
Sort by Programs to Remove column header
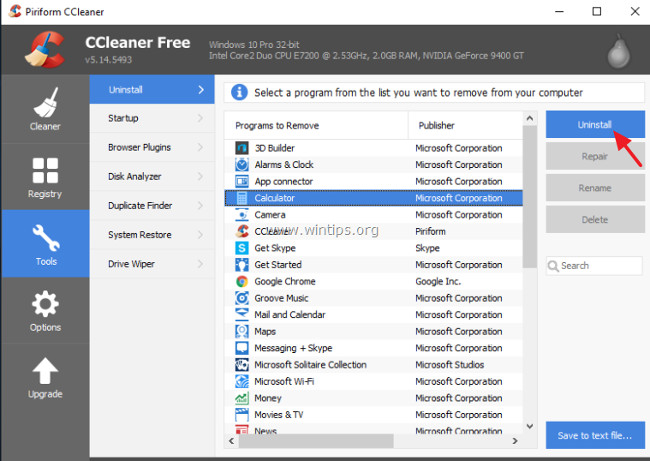click(x=316, y=125)
